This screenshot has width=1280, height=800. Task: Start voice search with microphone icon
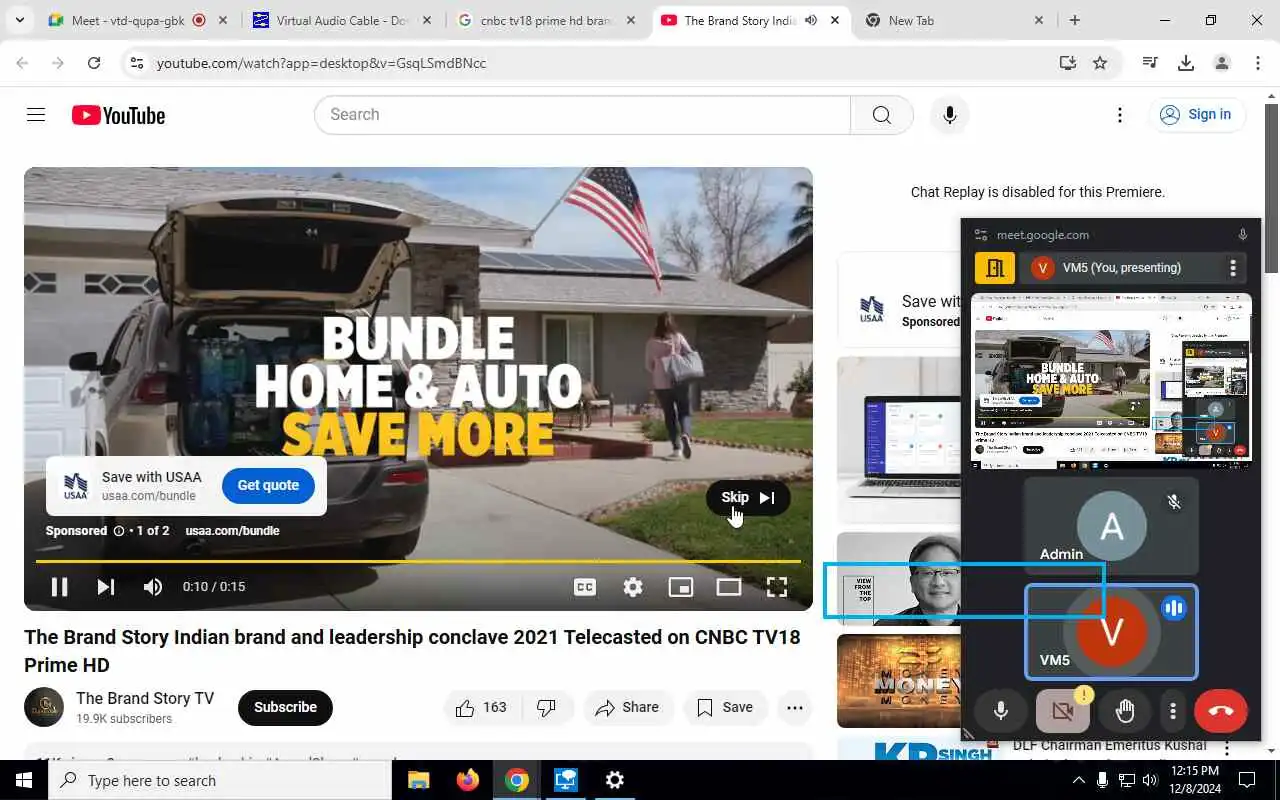(949, 115)
